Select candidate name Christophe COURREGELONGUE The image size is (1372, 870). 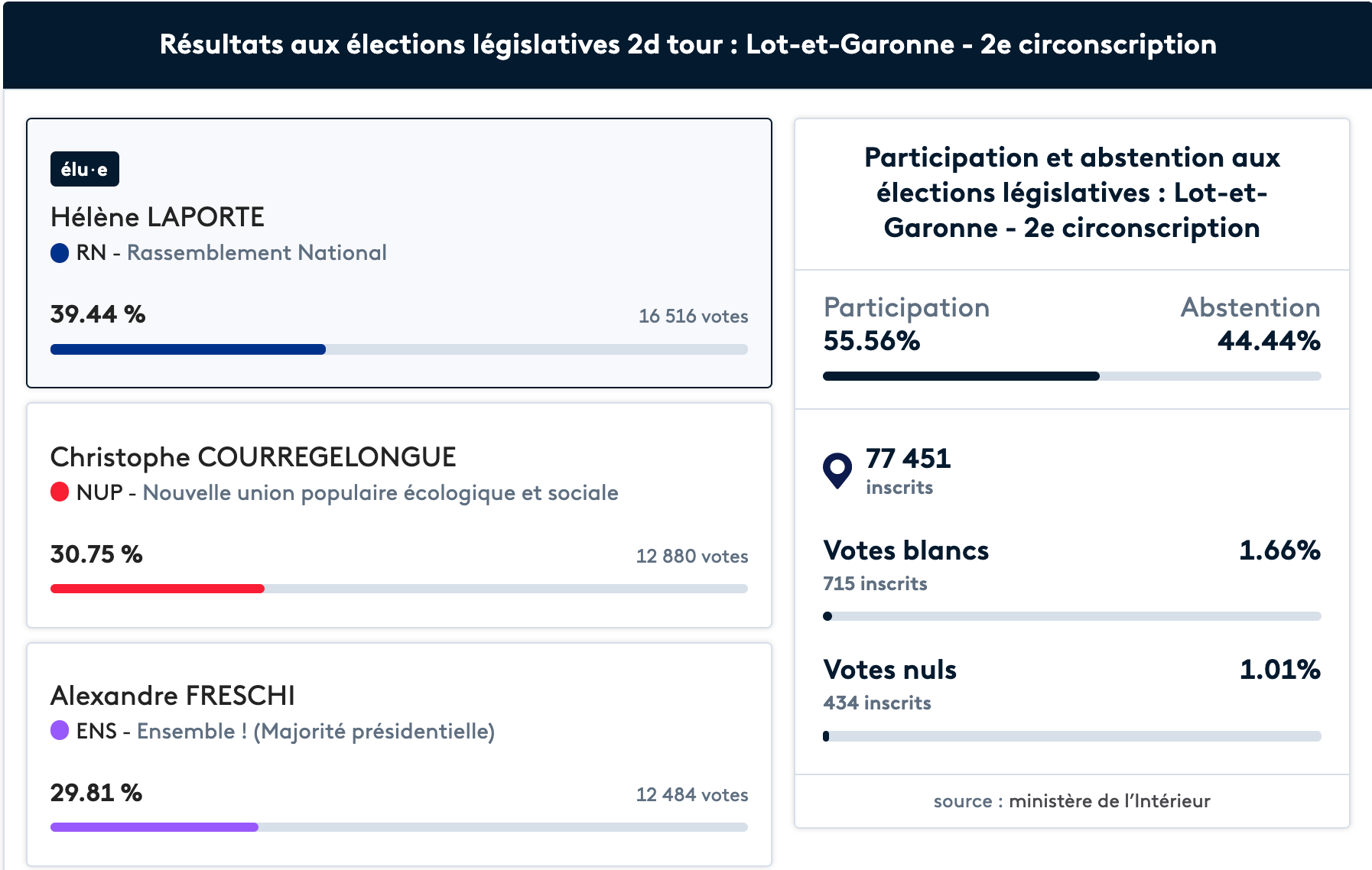pyautogui.click(x=253, y=457)
